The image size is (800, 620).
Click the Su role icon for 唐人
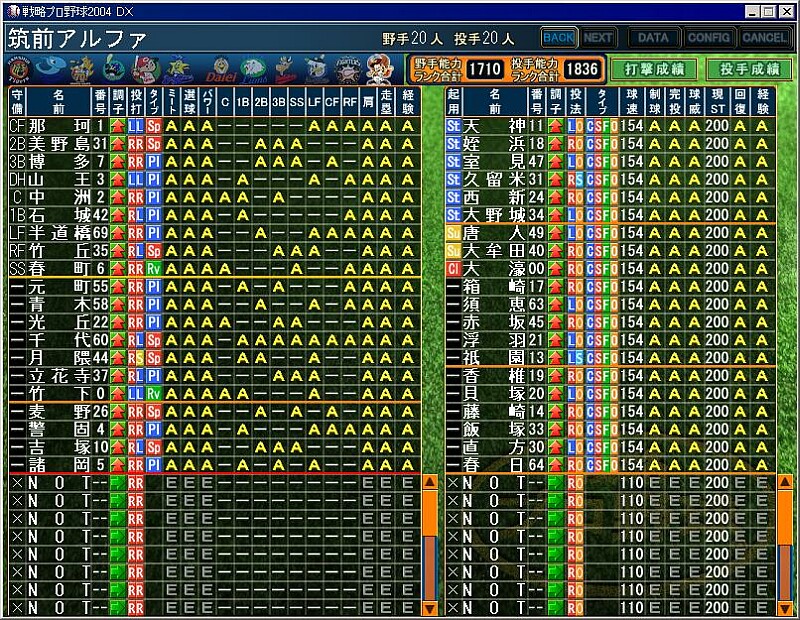click(454, 233)
